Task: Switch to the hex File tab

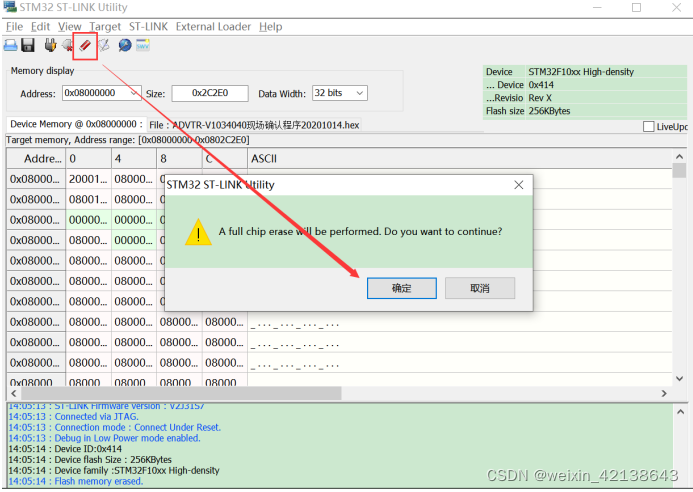Action: coord(254,125)
